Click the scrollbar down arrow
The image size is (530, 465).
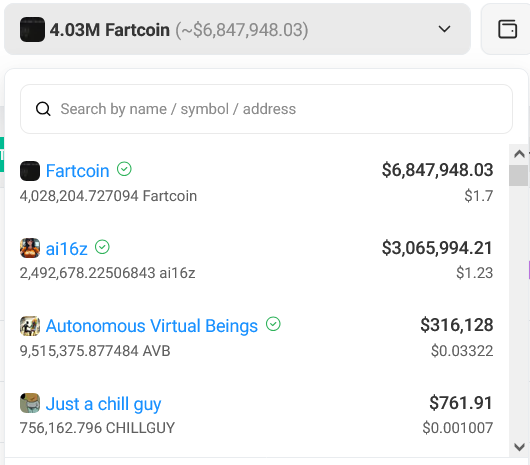click(x=519, y=447)
